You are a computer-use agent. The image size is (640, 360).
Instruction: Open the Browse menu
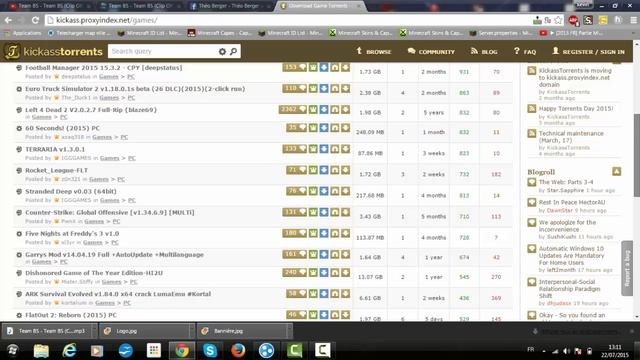click(x=373, y=51)
